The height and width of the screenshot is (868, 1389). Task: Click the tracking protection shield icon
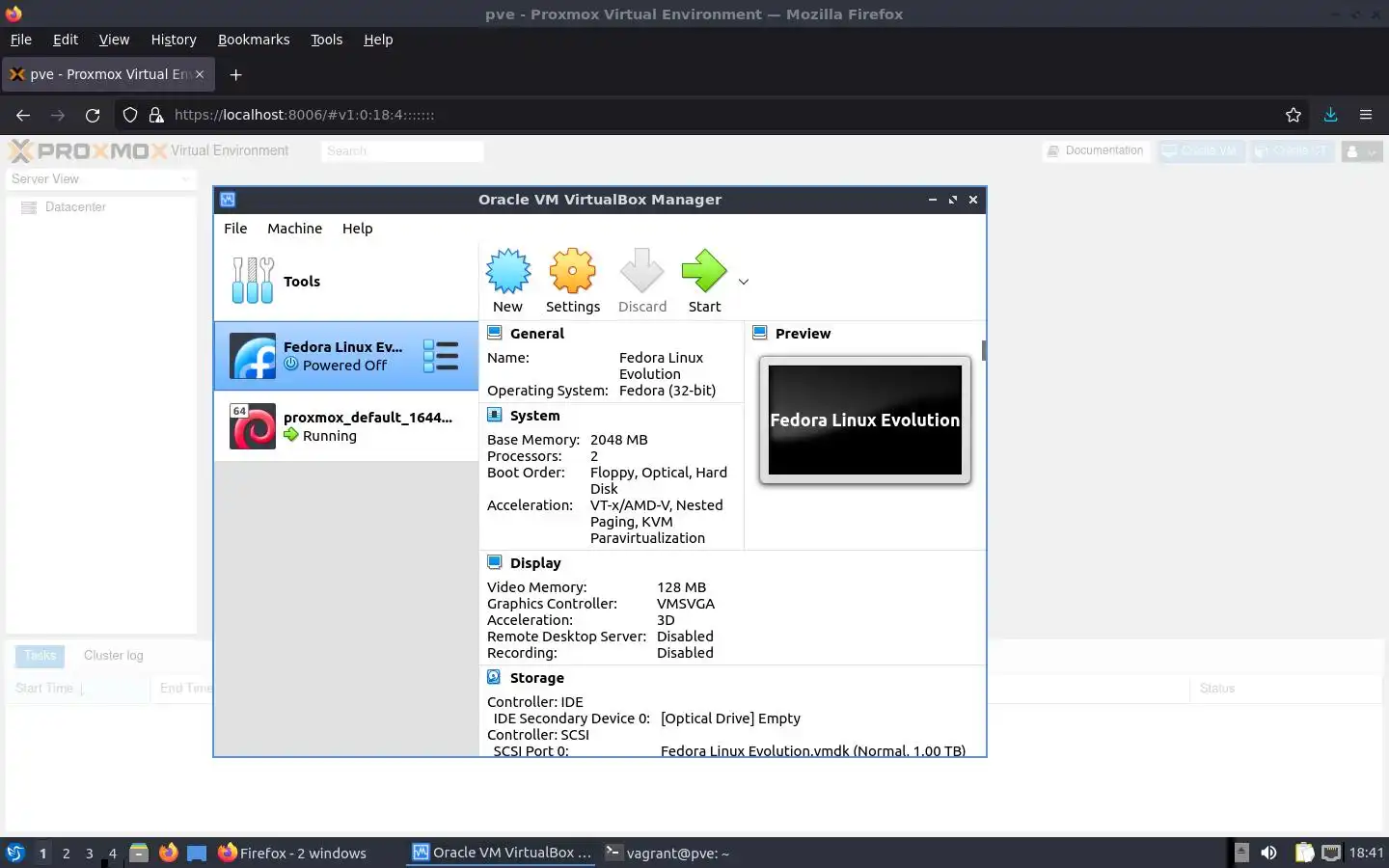tap(130, 115)
